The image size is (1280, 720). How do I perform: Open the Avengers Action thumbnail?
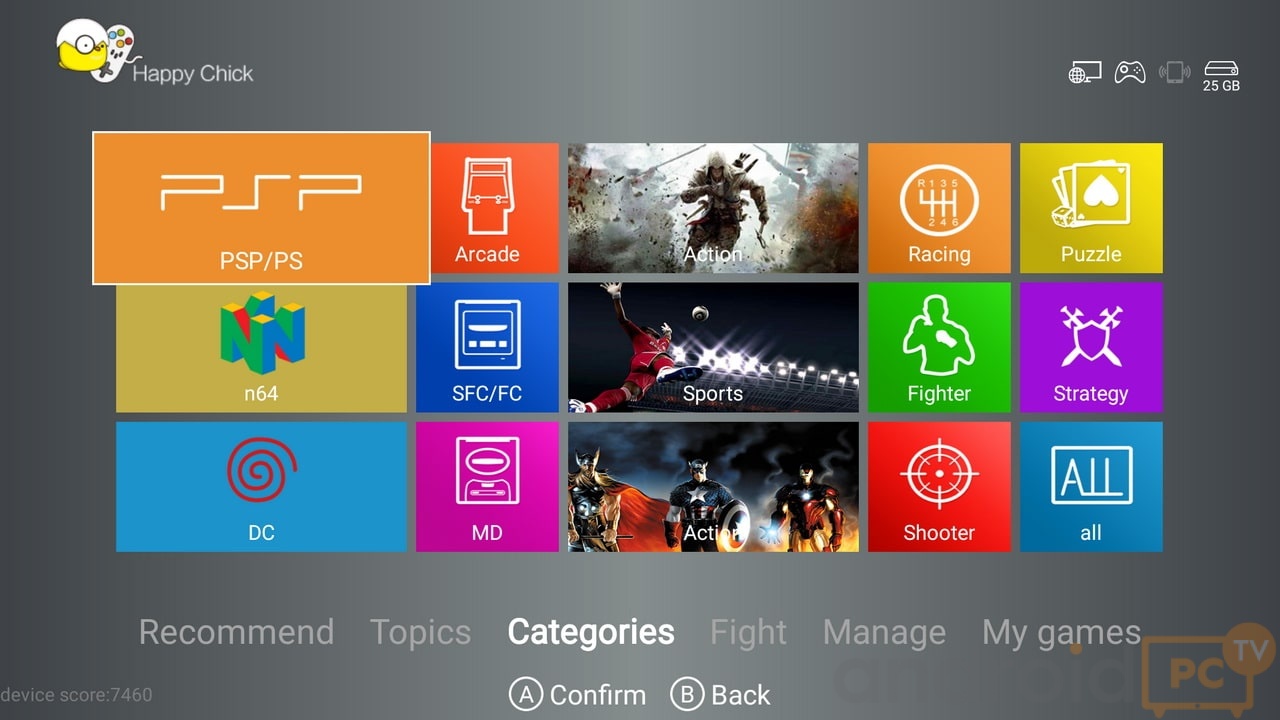[x=713, y=487]
